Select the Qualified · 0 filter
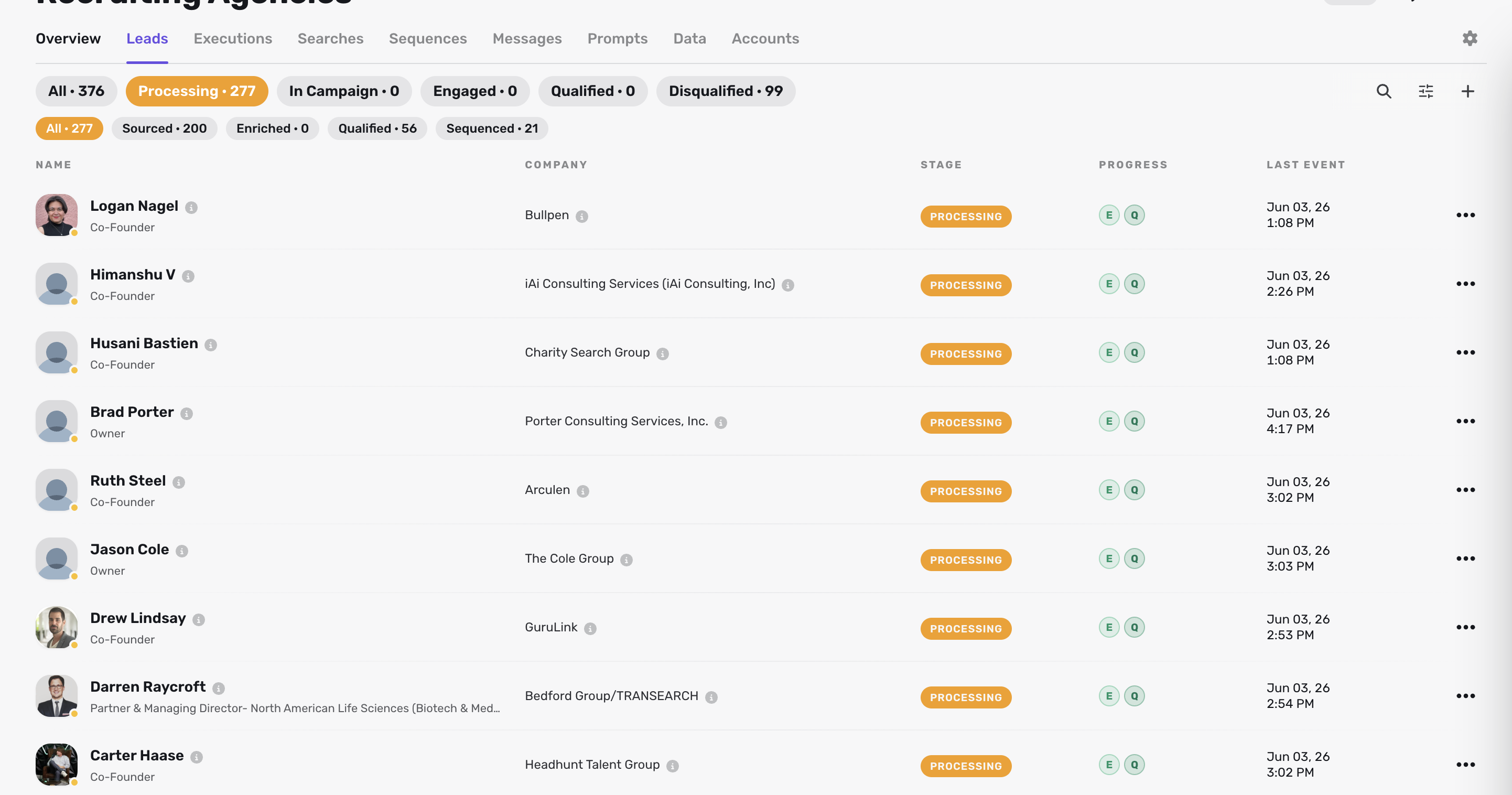The height and width of the screenshot is (795, 1512). [593, 91]
